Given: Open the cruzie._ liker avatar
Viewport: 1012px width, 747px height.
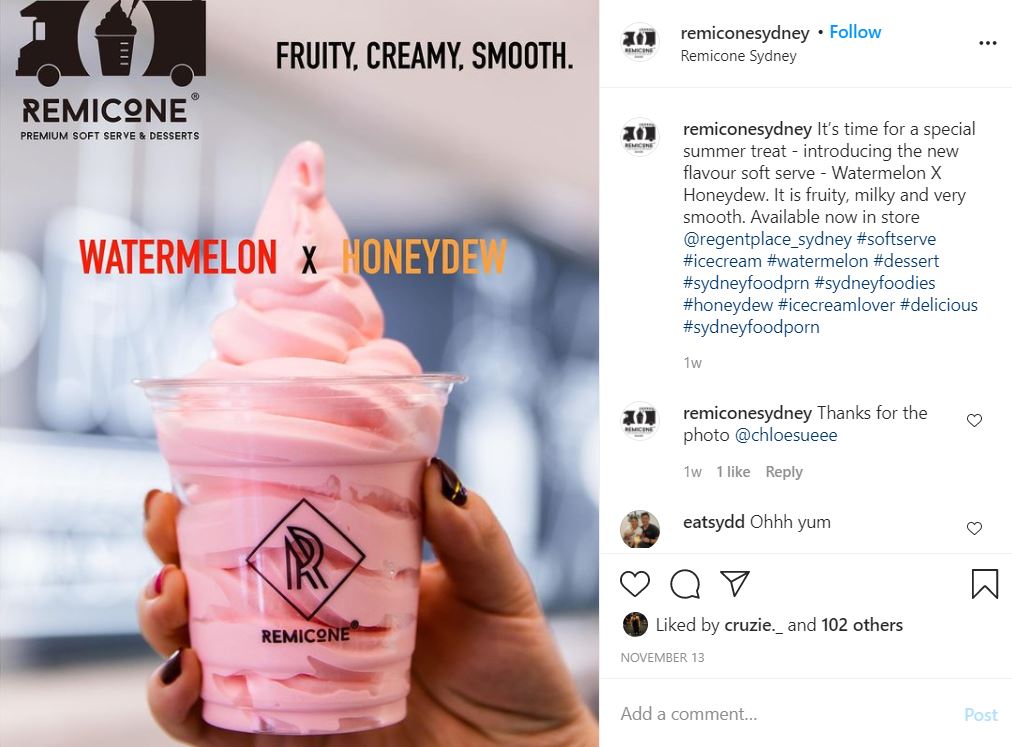Looking at the screenshot, I should tap(634, 624).
